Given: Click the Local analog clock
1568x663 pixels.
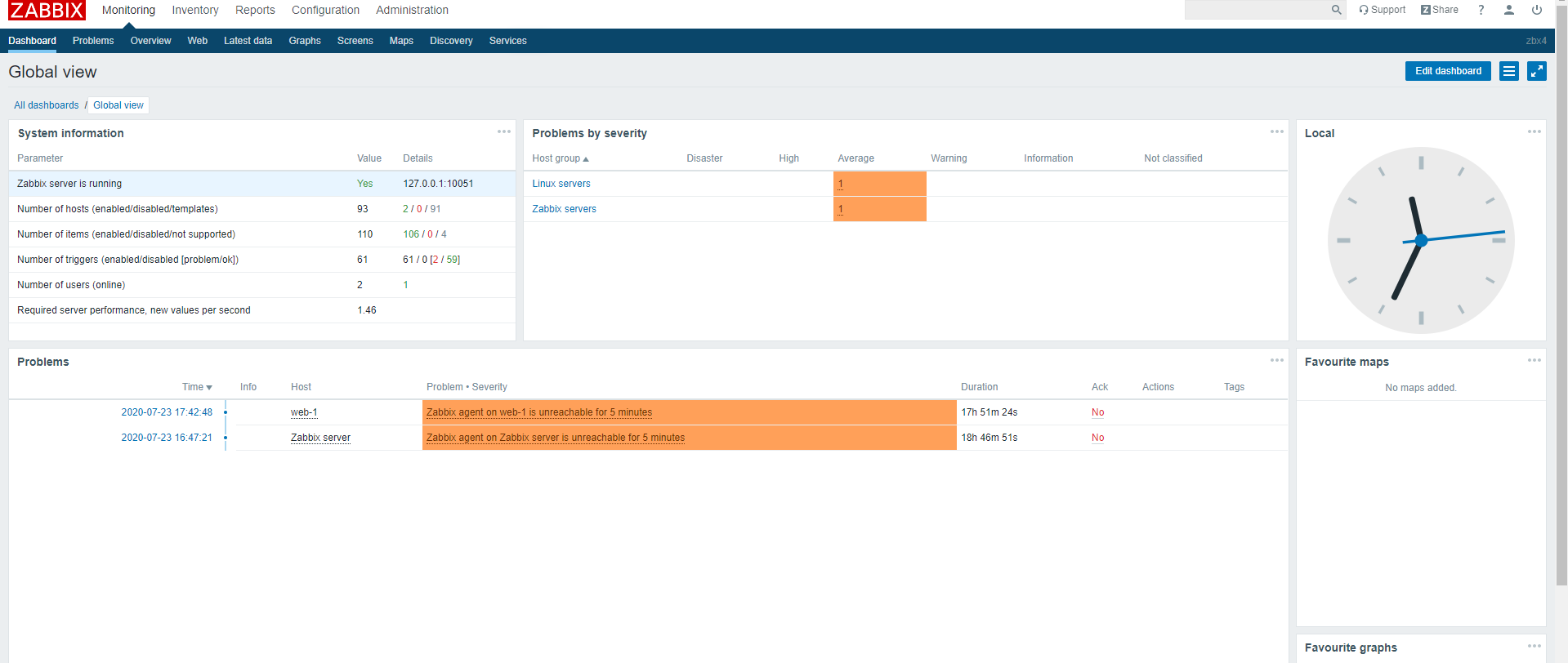Looking at the screenshot, I should pyautogui.click(x=1421, y=240).
